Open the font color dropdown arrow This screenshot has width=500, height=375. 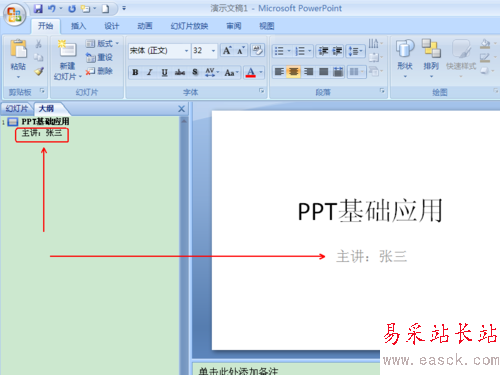[x=261, y=72]
